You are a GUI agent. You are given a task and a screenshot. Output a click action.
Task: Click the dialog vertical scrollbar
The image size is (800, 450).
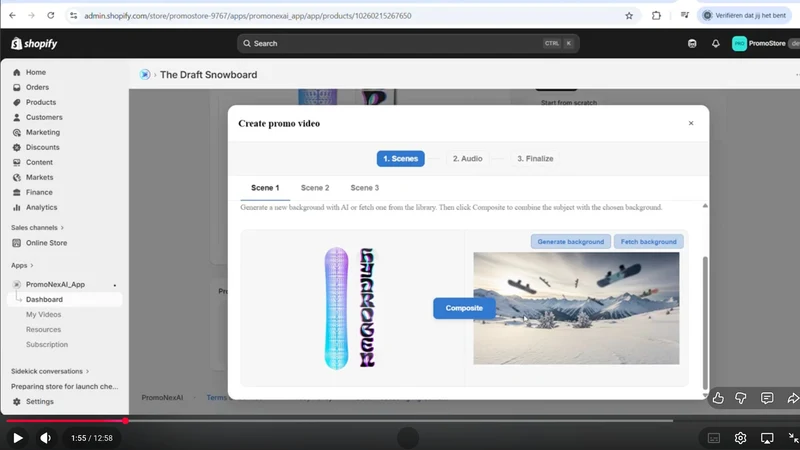point(705,323)
